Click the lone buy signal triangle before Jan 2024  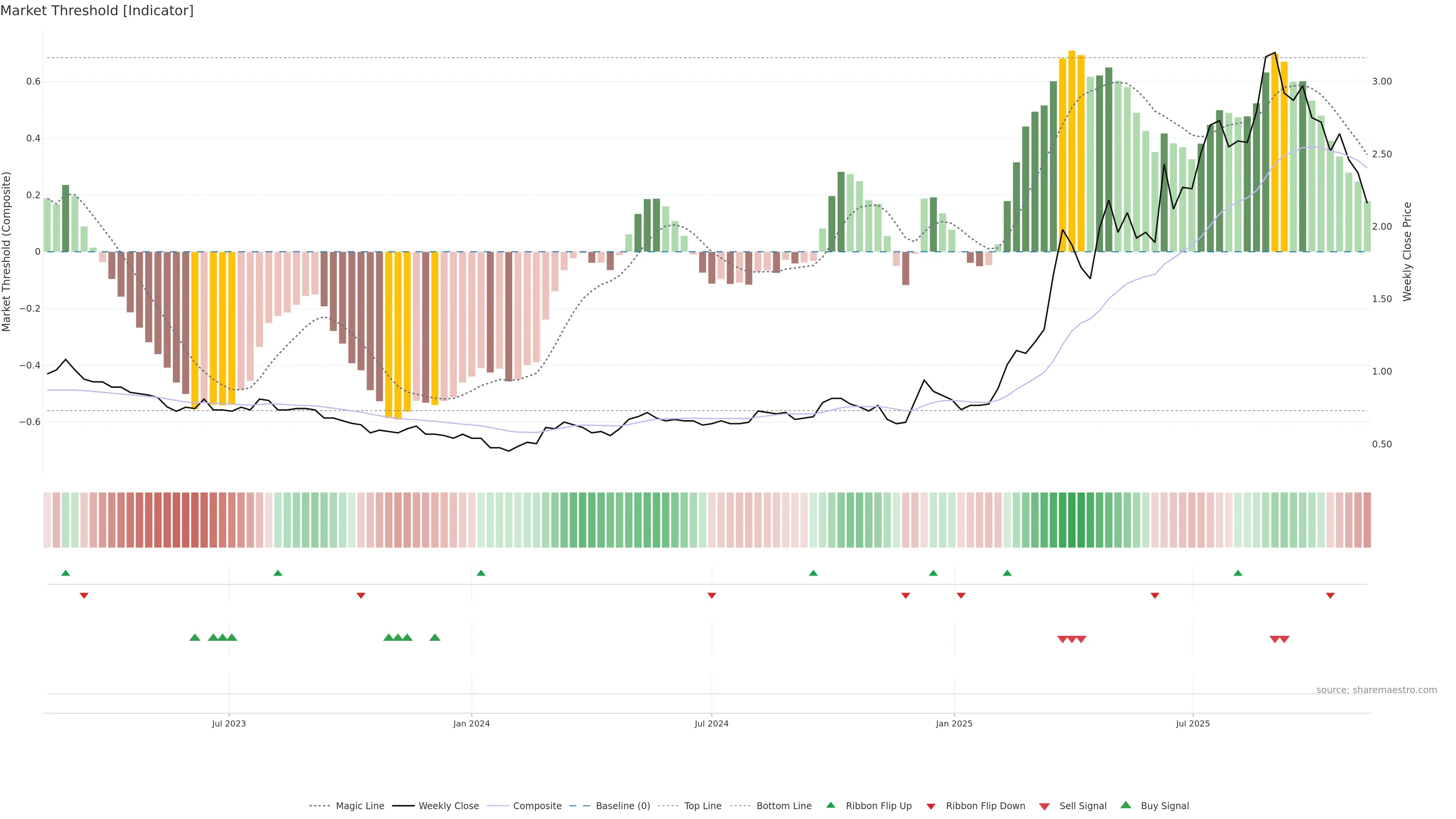(x=435, y=637)
